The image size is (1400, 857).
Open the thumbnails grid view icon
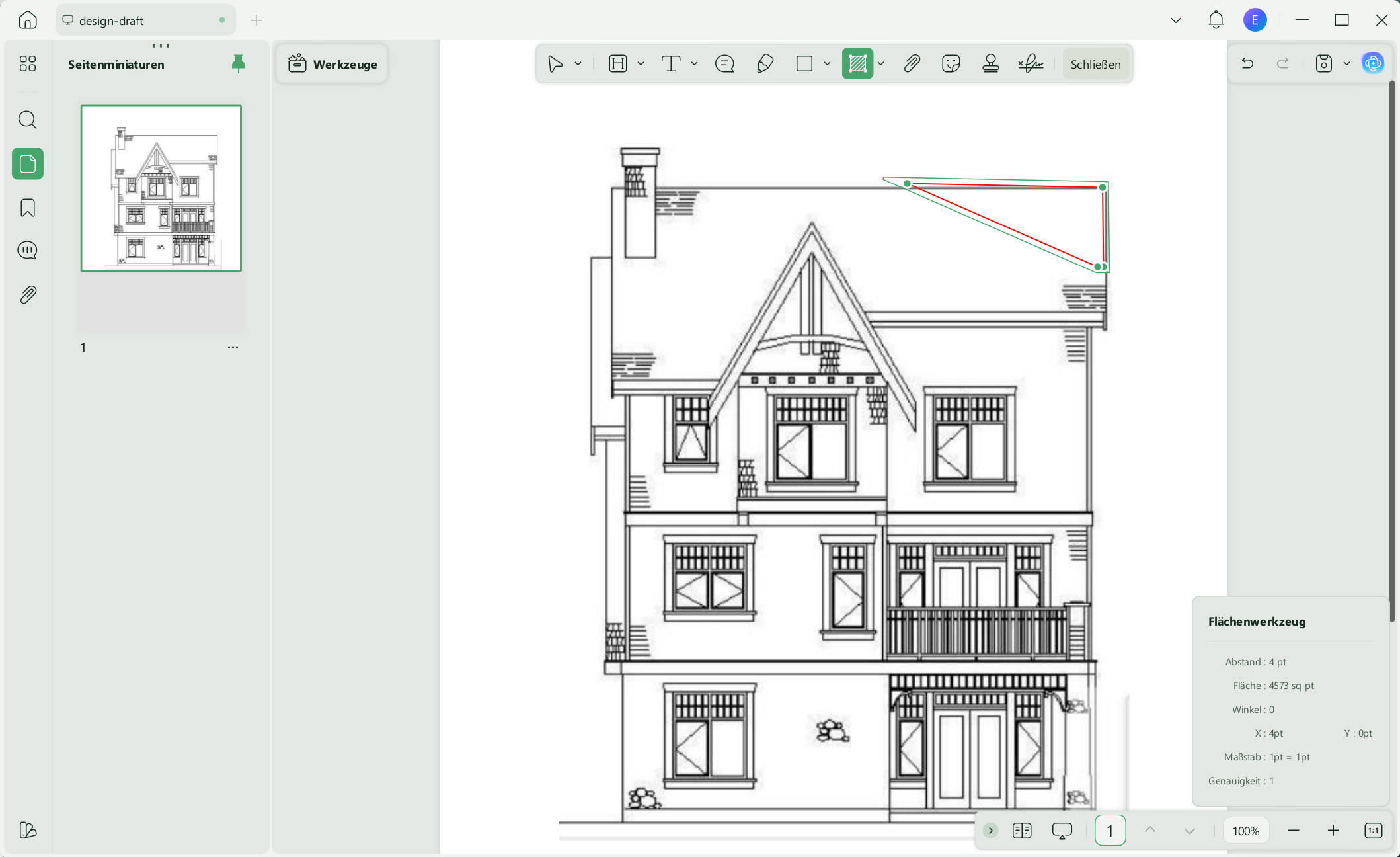pyautogui.click(x=28, y=63)
